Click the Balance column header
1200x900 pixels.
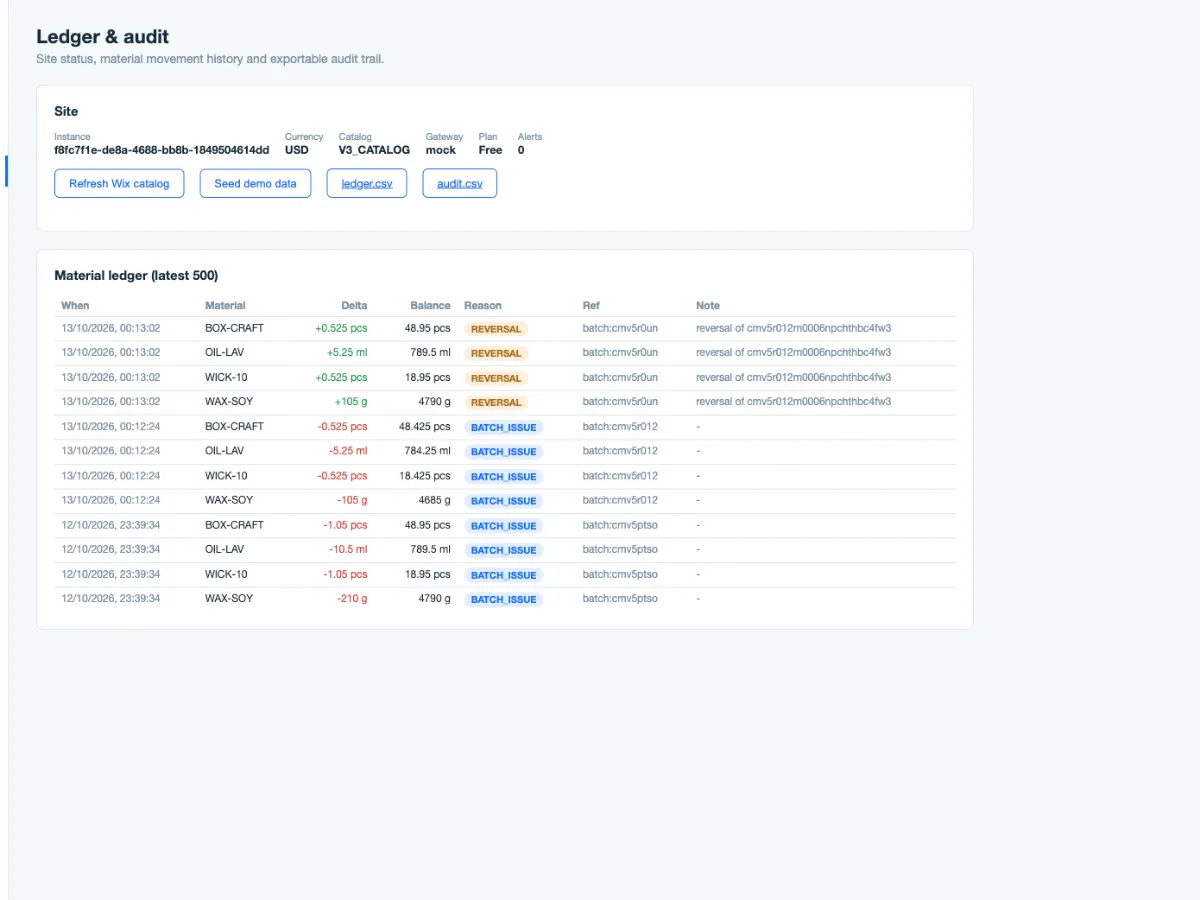pyautogui.click(x=430, y=306)
